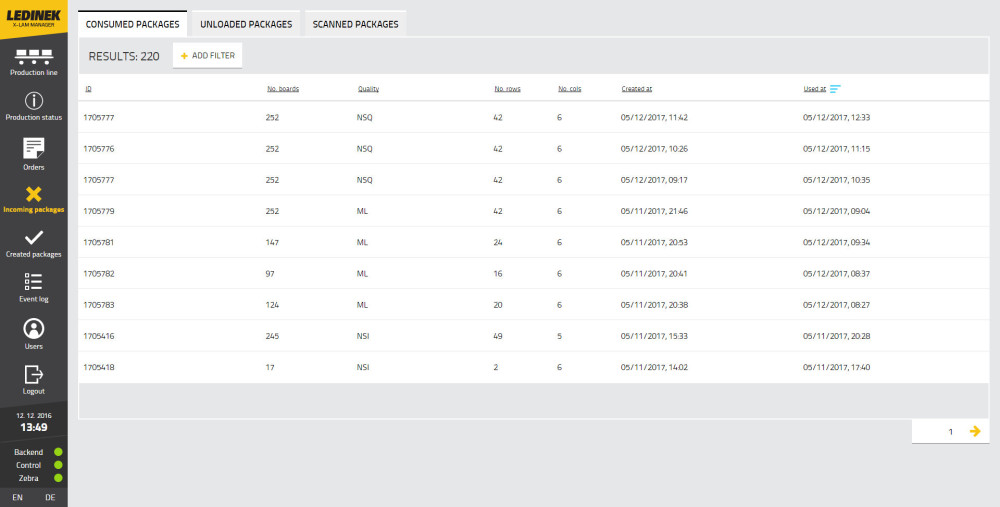Select the Consumed Packages tab
Image resolution: width=1000 pixels, height=507 pixels.
(x=133, y=24)
